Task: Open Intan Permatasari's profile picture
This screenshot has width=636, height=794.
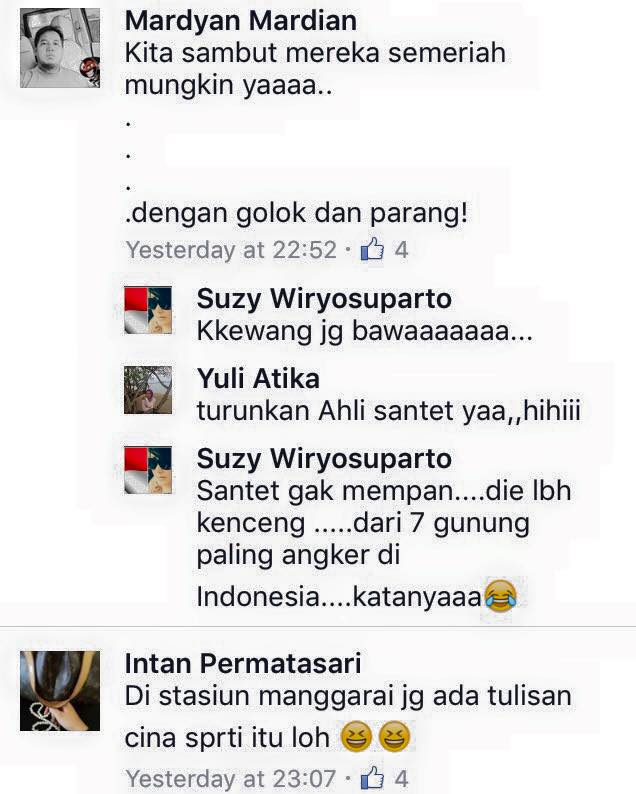Action: [x=60, y=691]
